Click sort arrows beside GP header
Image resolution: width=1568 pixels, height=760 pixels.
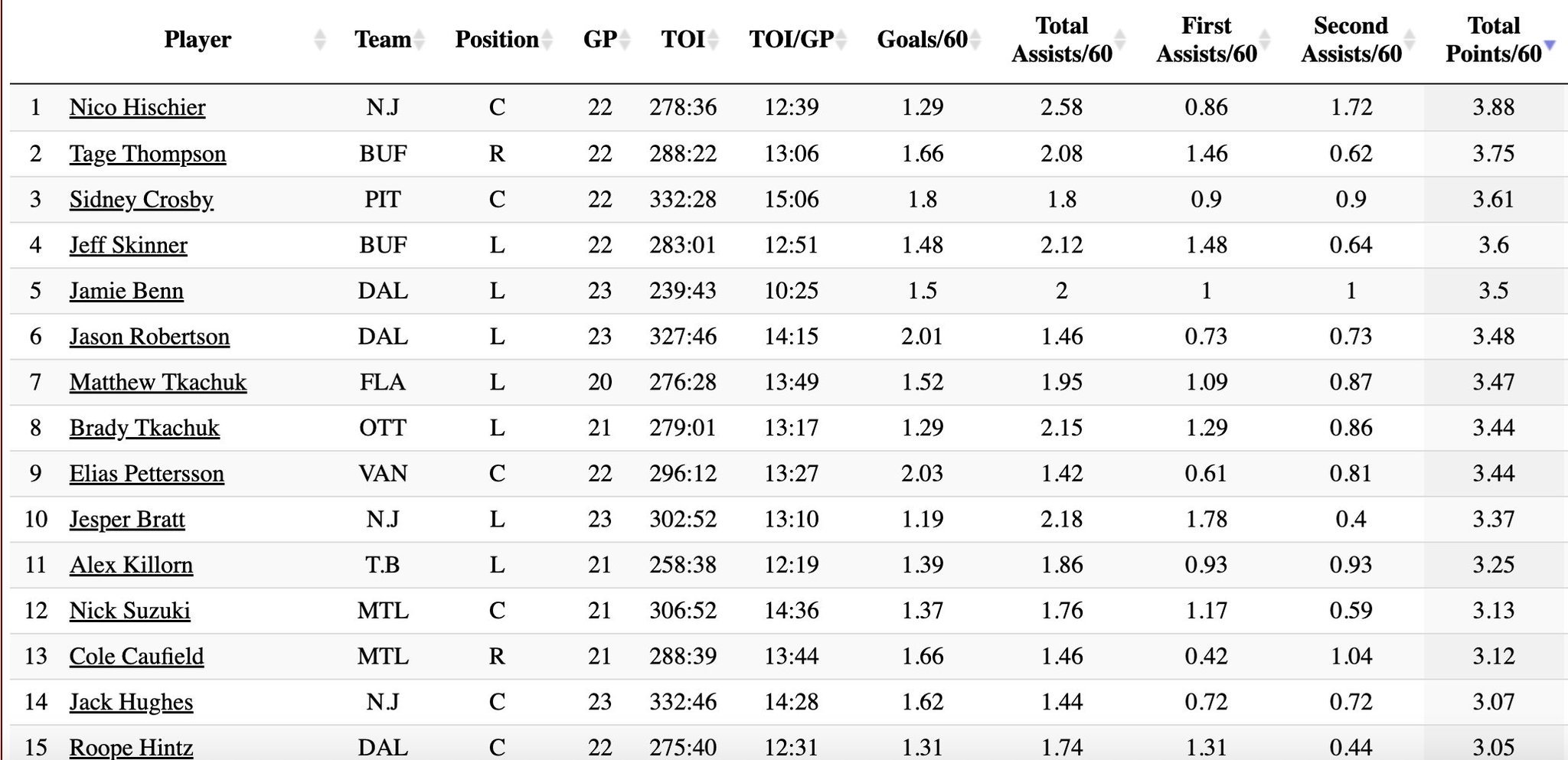point(625,40)
